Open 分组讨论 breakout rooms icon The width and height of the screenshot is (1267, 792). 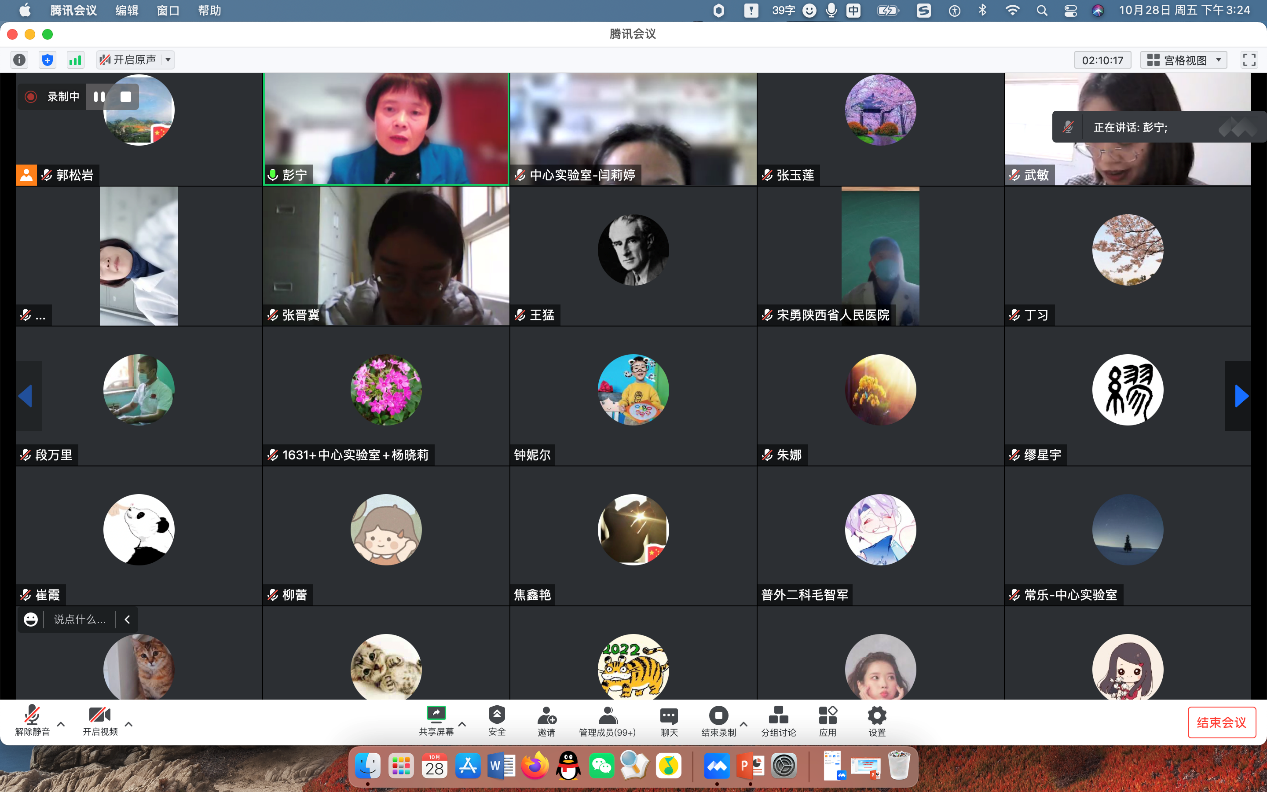pyautogui.click(x=778, y=715)
